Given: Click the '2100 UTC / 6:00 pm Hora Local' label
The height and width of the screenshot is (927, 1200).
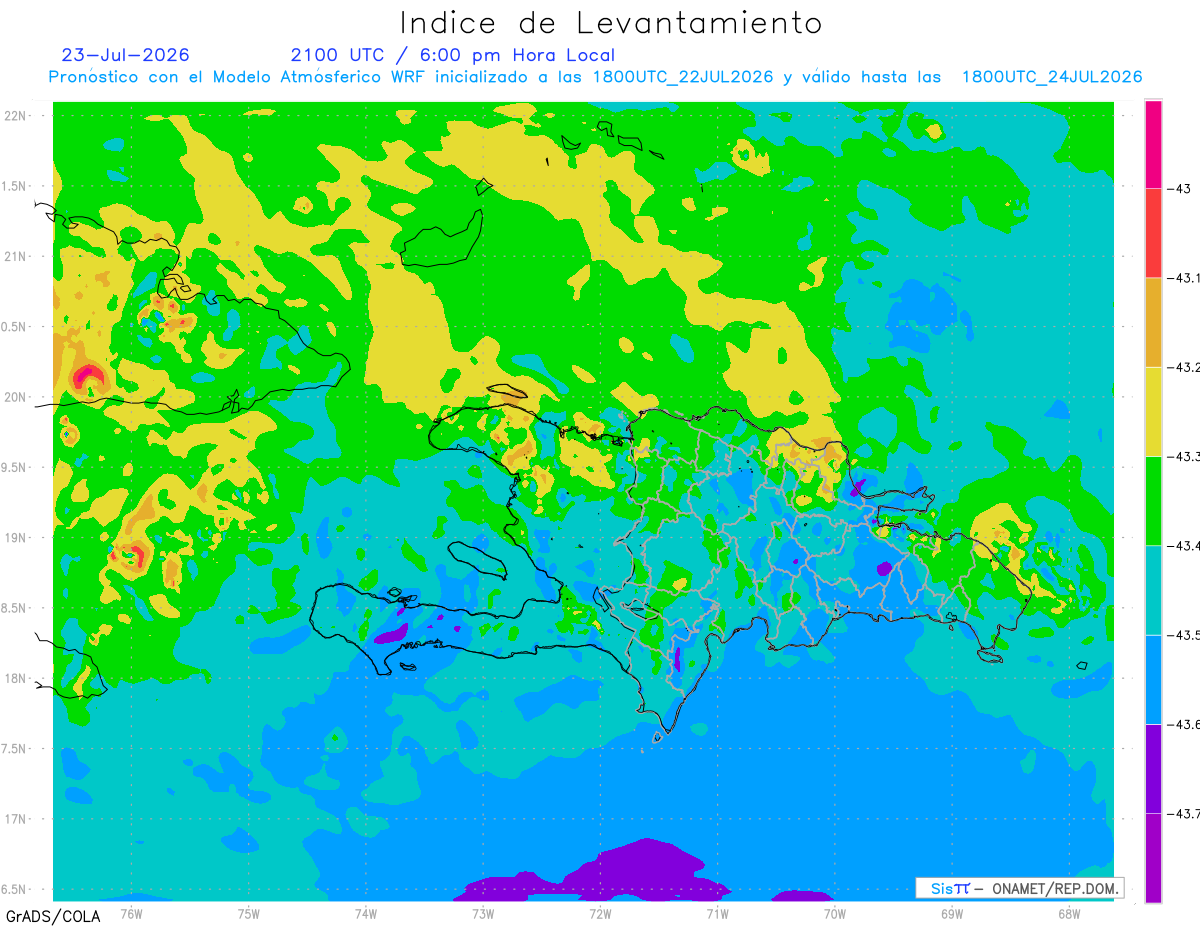Looking at the screenshot, I should (453, 55).
